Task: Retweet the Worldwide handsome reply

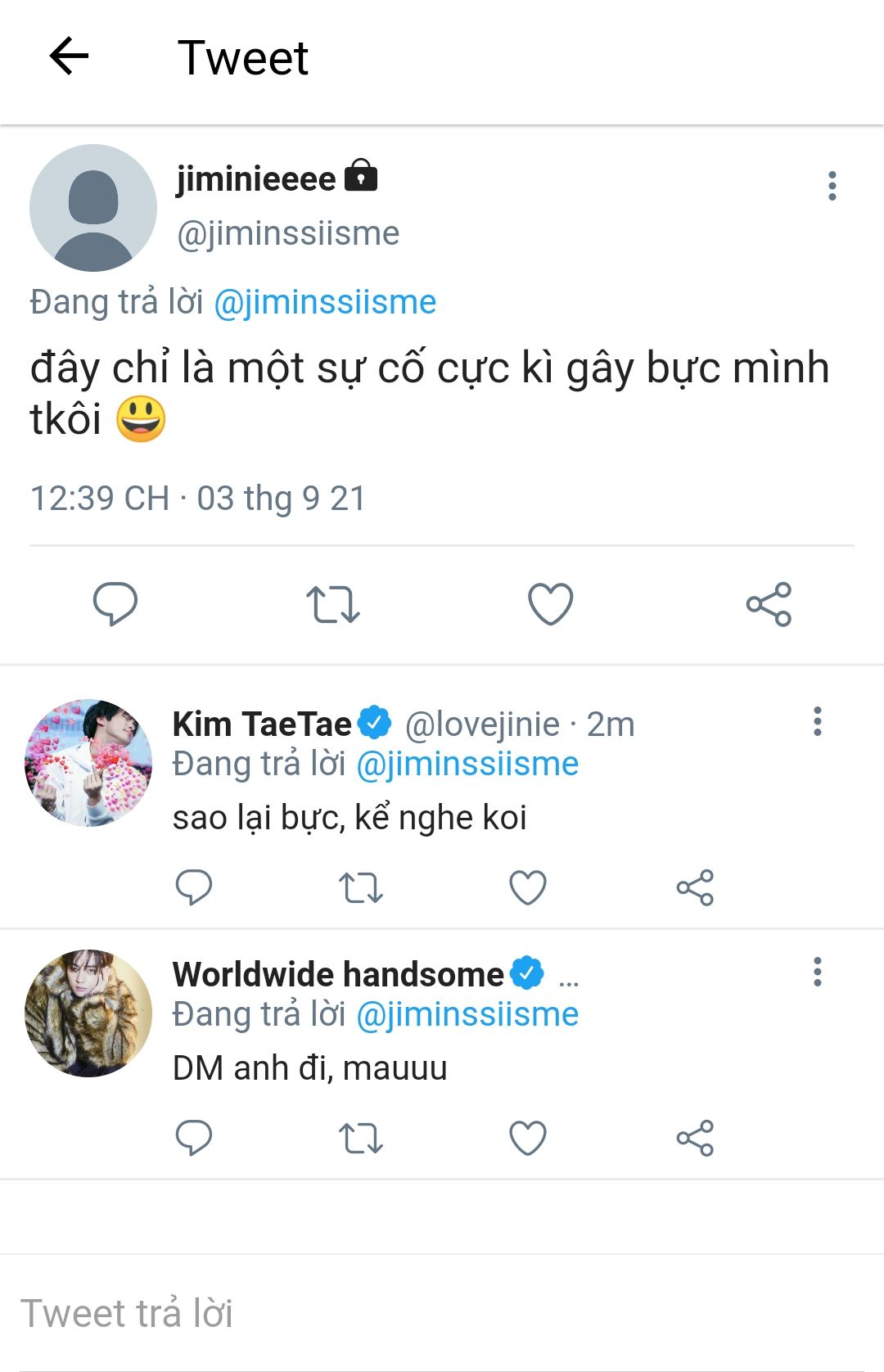Action: (x=361, y=1138)
